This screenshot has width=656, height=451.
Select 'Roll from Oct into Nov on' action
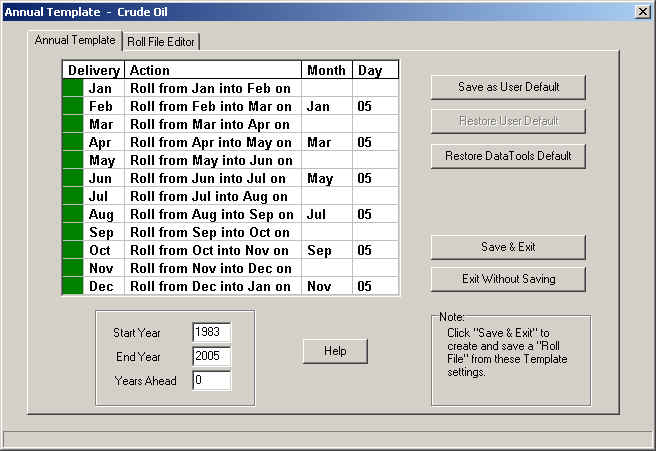pos(213,250)
